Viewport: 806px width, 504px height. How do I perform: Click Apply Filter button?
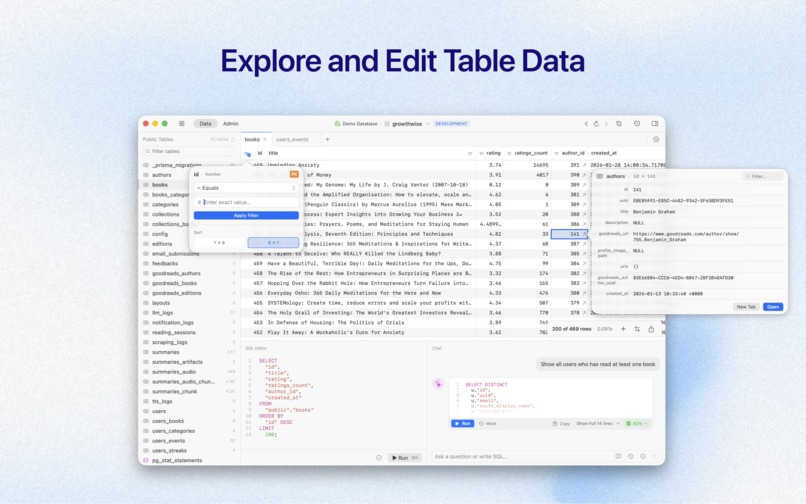pyautogui.click(x=246, y=215)
